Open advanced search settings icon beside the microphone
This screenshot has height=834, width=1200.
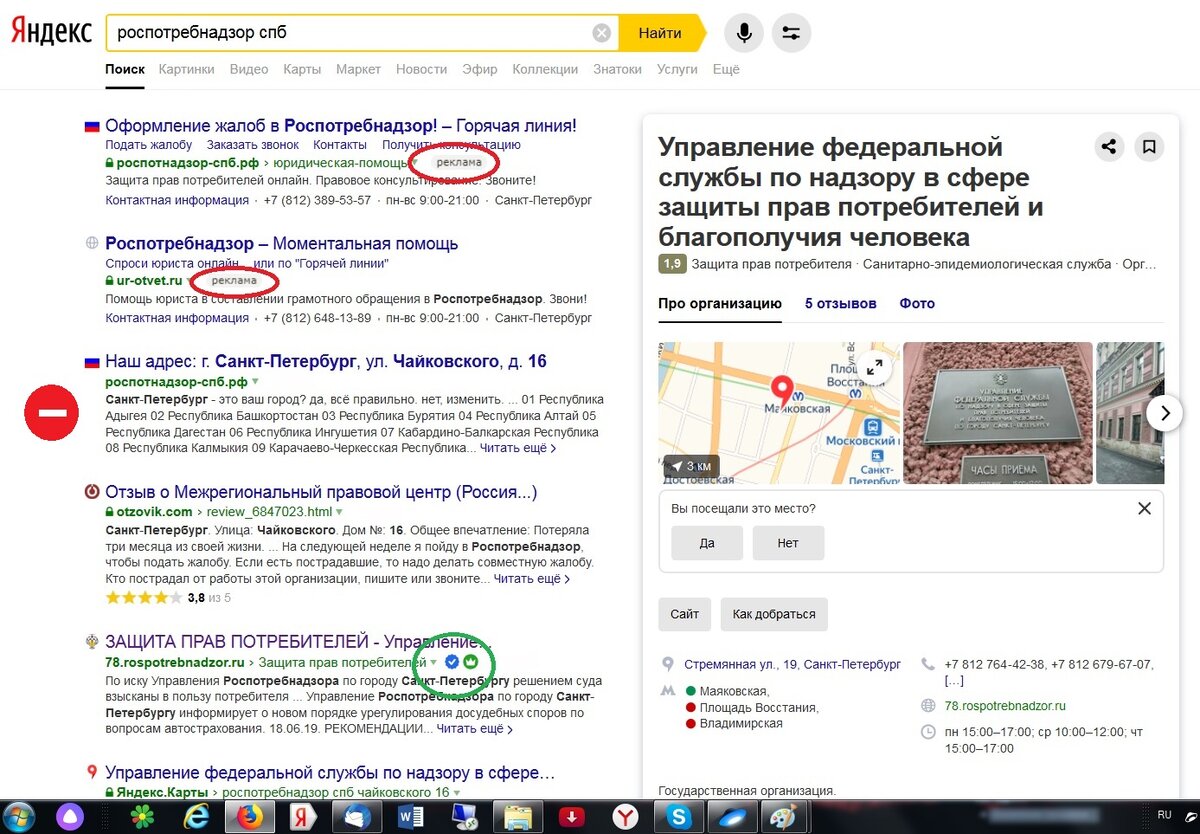pyautogui.click(x=791, y=32)
